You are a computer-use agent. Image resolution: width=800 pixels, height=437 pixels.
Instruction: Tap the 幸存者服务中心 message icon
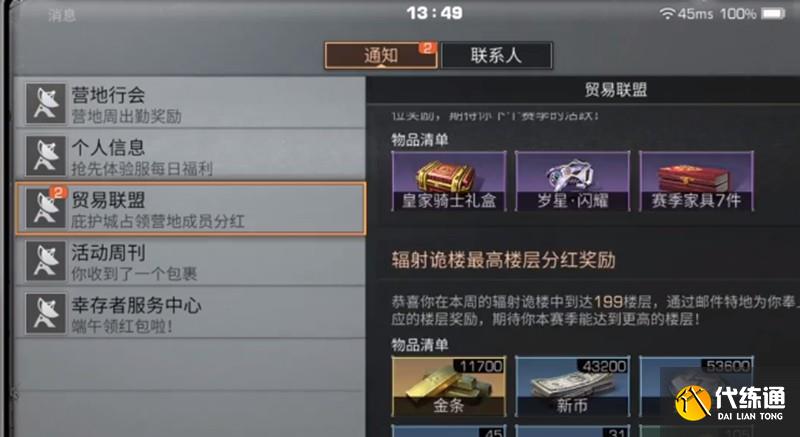point(46,314)
